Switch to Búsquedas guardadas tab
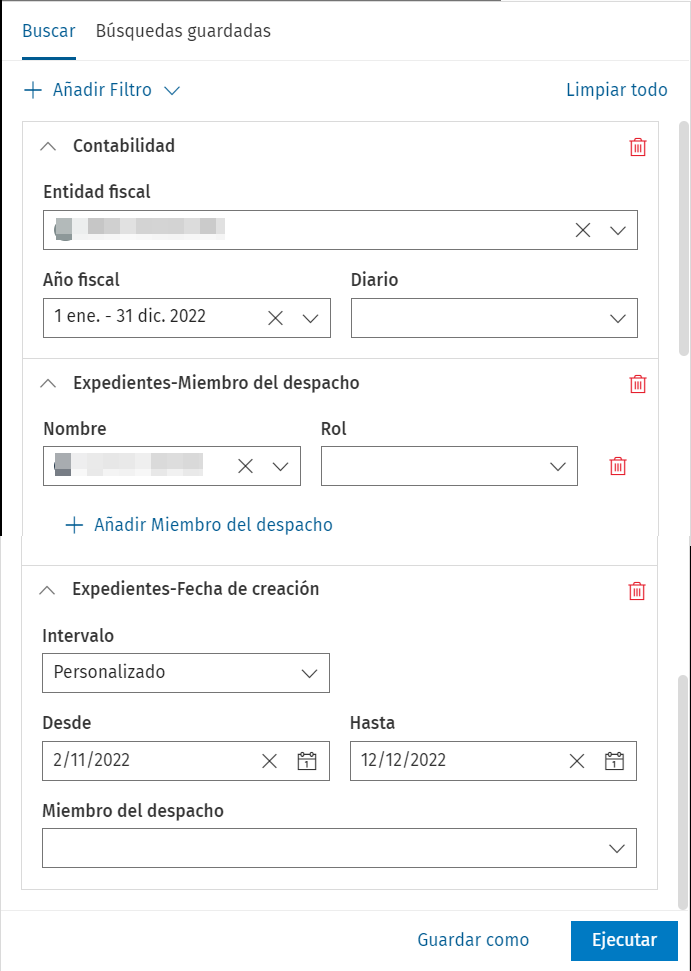 (183, 31)
